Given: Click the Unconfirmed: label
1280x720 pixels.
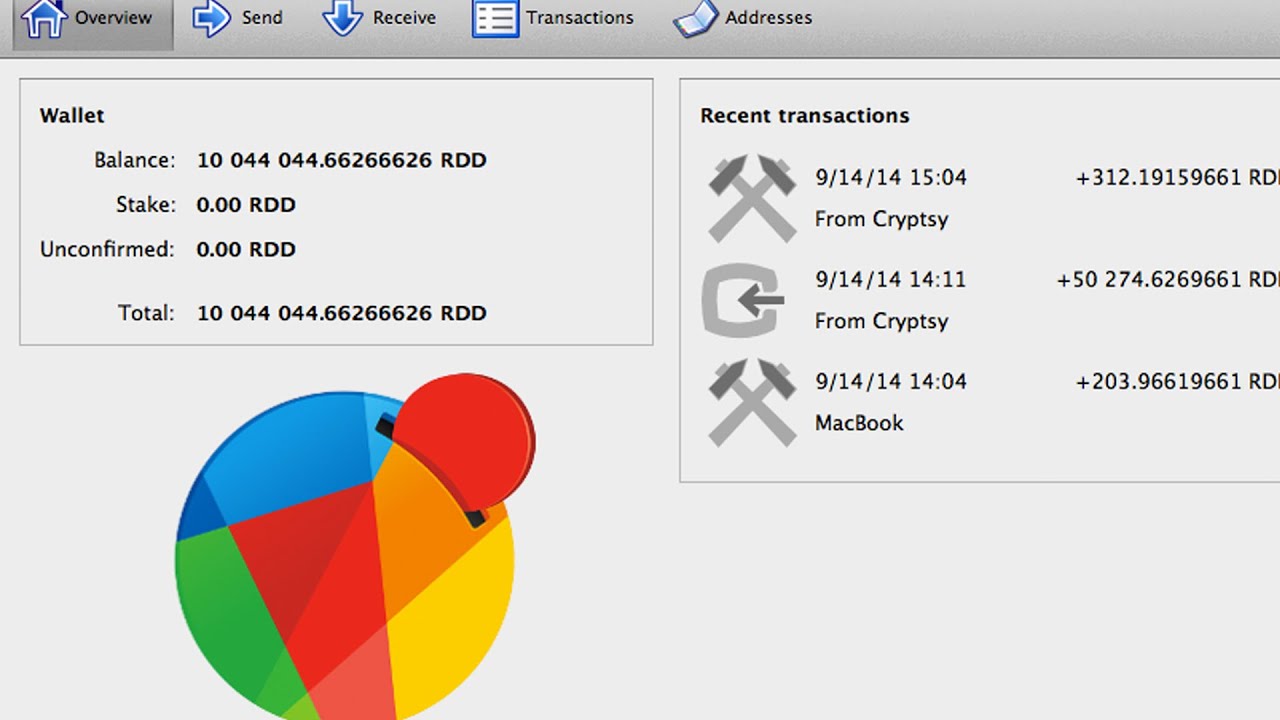Looking at the screenshot, I should click(107, 250).
